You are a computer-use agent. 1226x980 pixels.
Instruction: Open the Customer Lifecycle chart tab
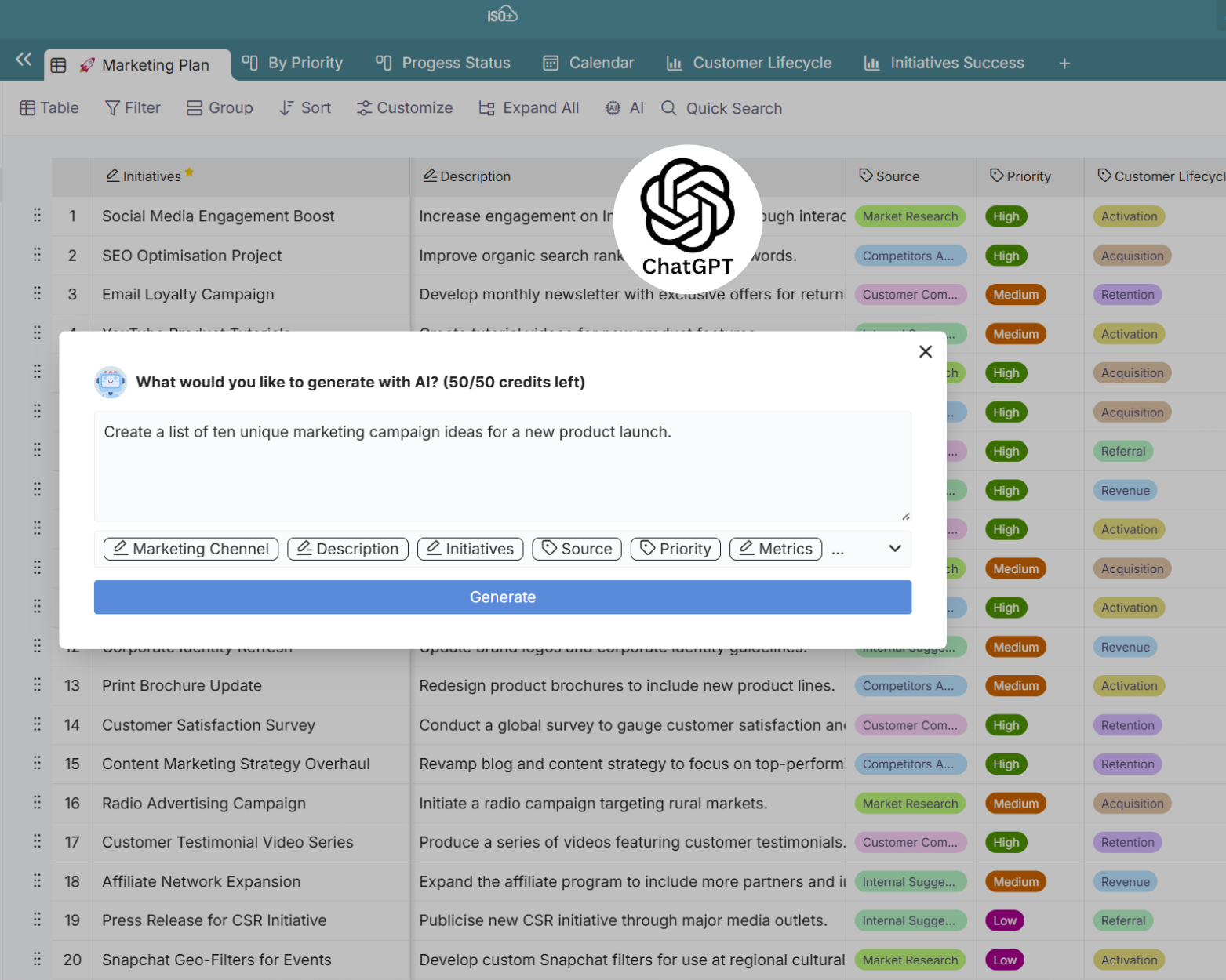749,63
